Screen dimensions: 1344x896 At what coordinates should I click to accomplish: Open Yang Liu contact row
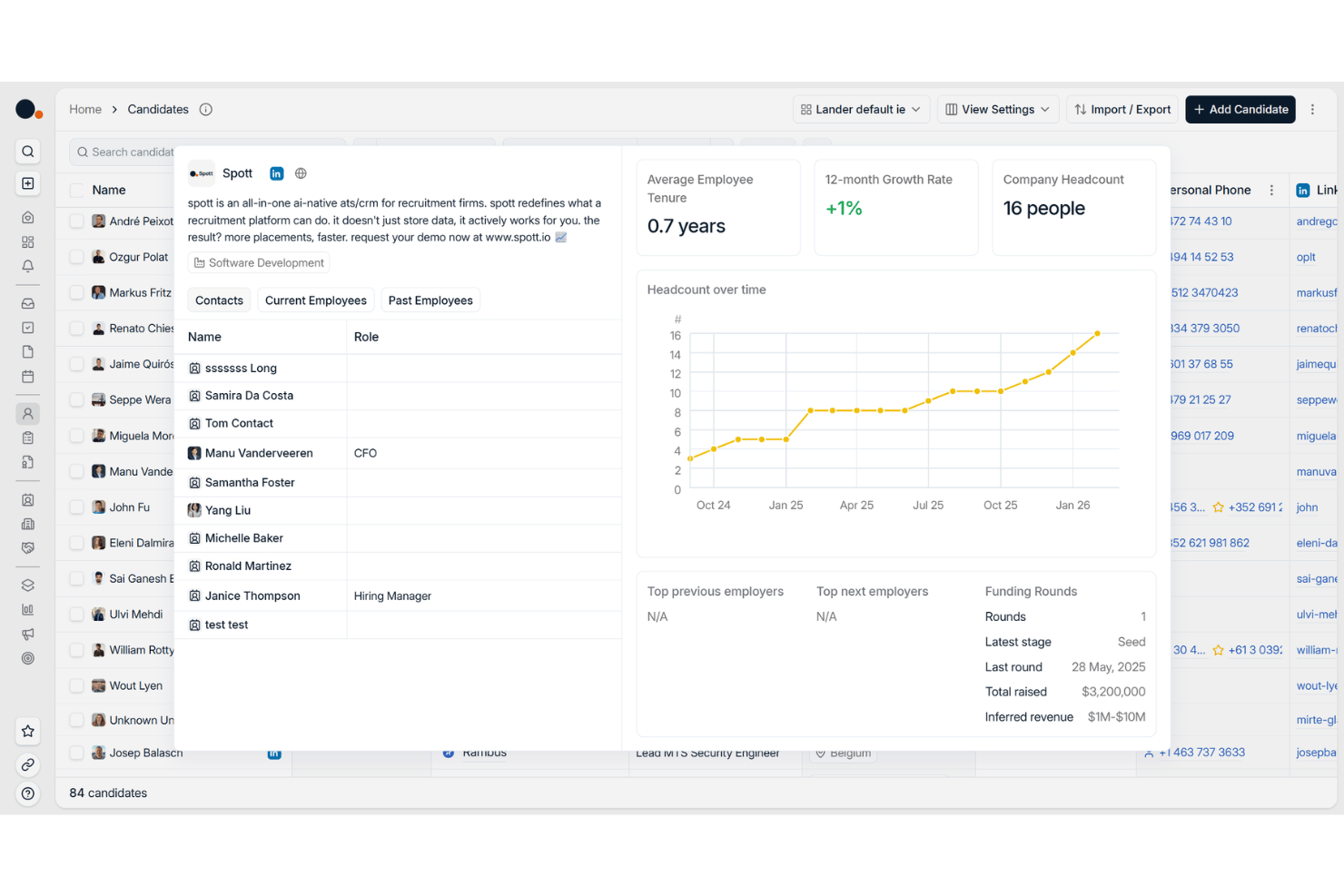click(398, 511)
